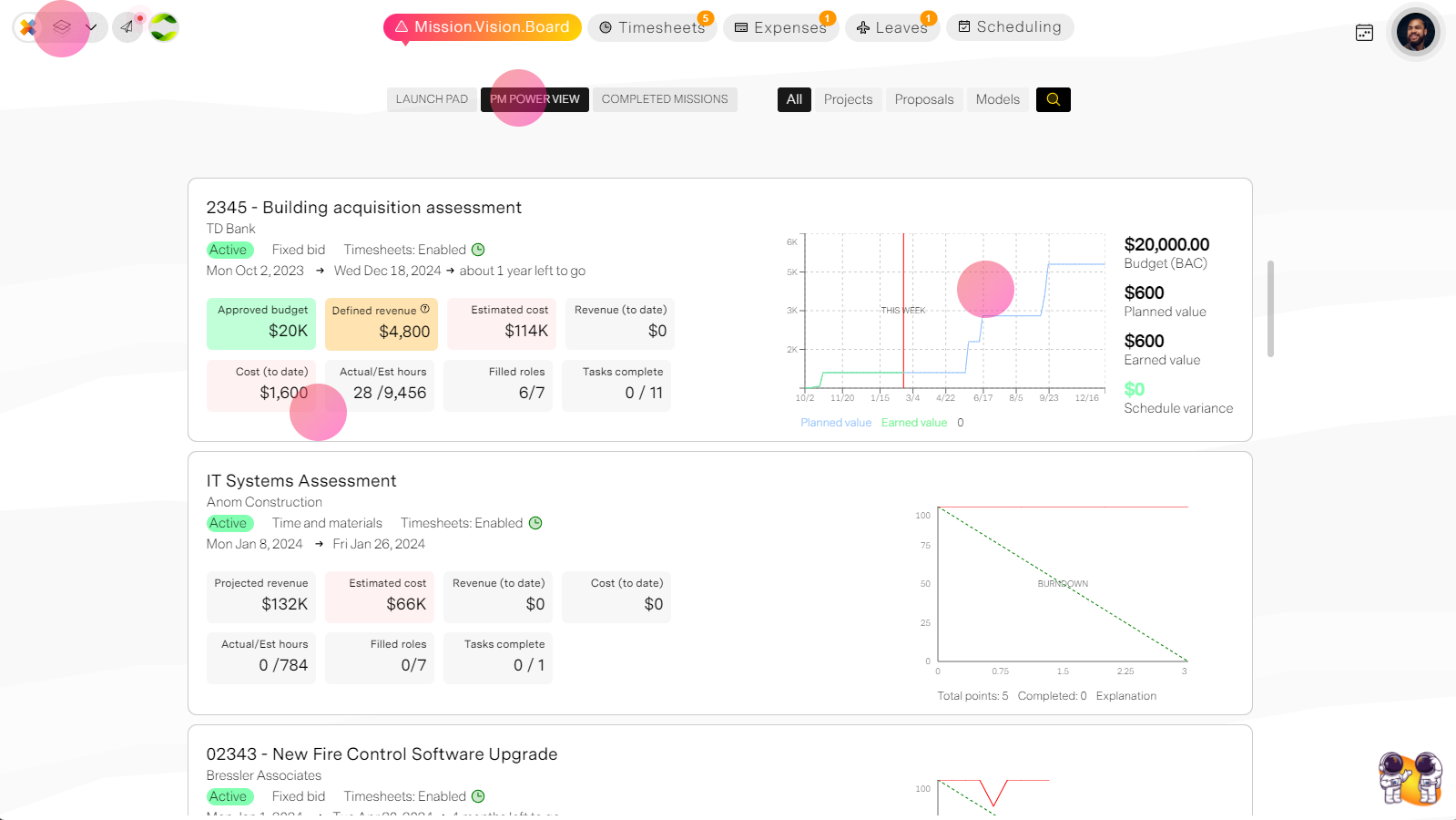Click the Explanation link under burndown chart
Image resolution: width=1456 pixels, height=820 pixels.
coord(1126,696)
